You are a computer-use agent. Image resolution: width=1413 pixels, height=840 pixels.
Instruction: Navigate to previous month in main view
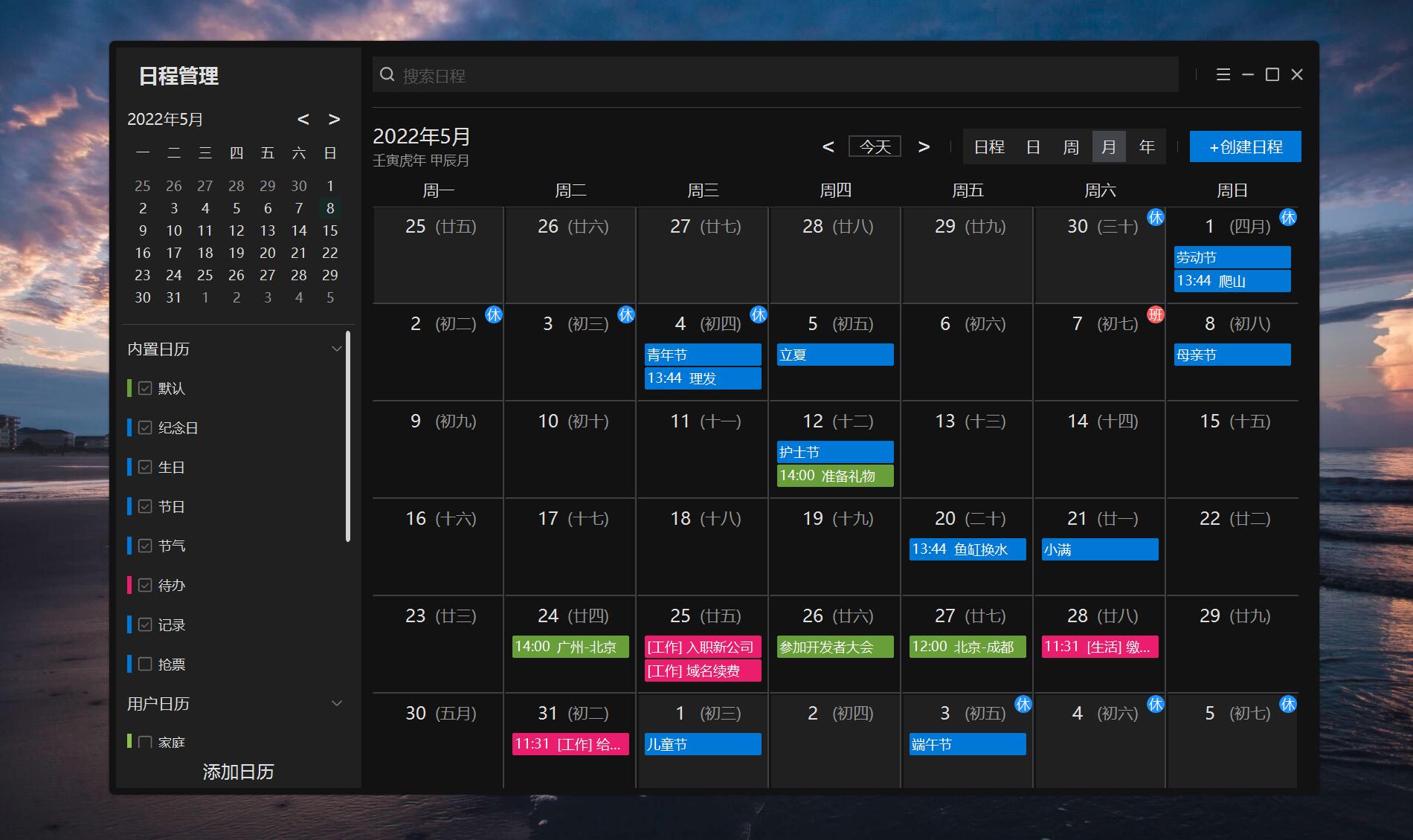(828, 147)
